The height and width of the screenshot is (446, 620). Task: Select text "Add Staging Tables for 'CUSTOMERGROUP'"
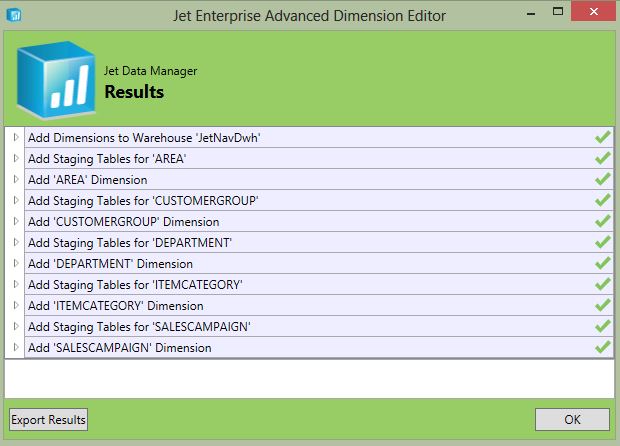click(143, 201)
